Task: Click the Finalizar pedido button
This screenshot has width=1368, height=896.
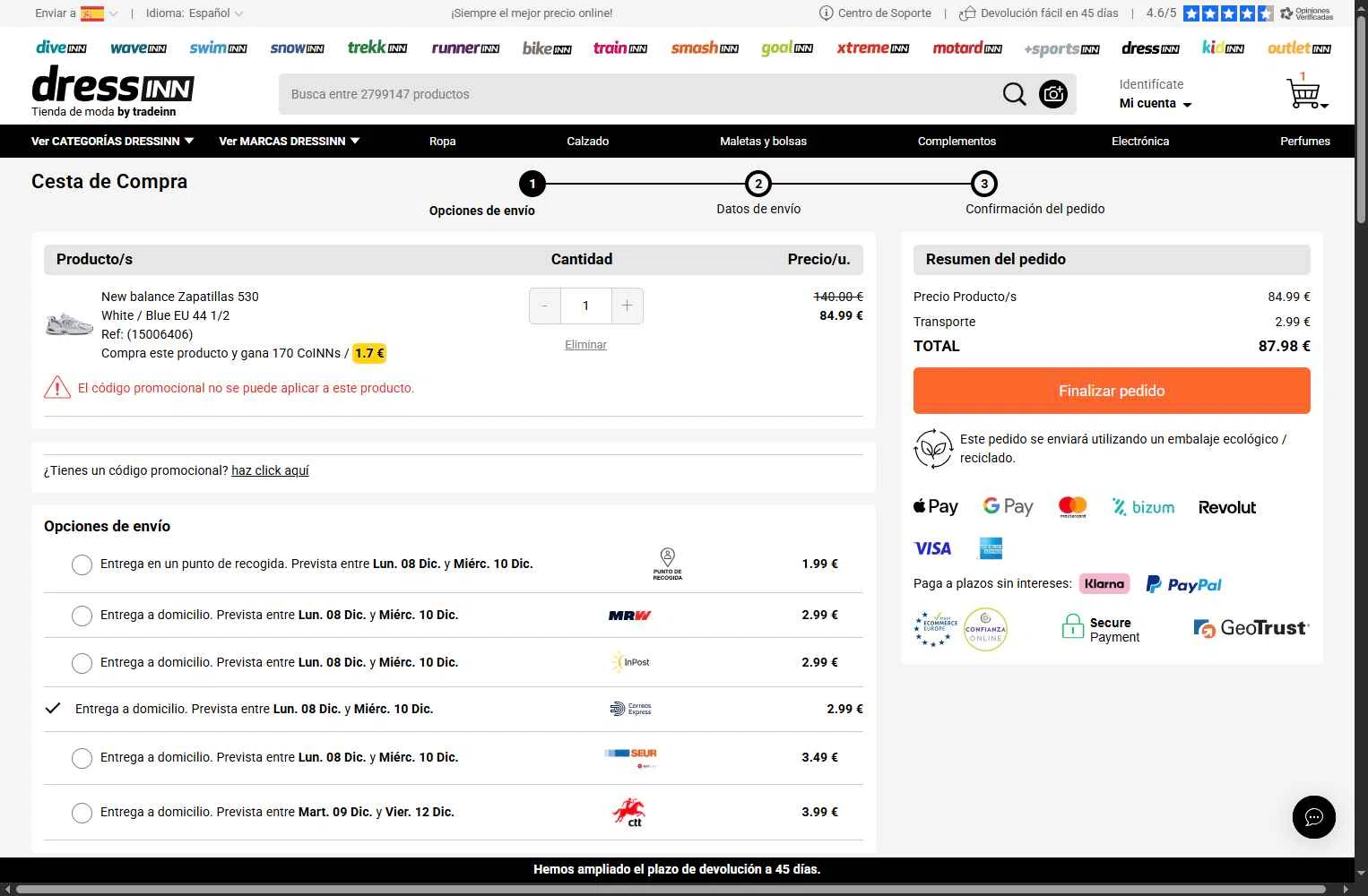Action: [1112, 391]
